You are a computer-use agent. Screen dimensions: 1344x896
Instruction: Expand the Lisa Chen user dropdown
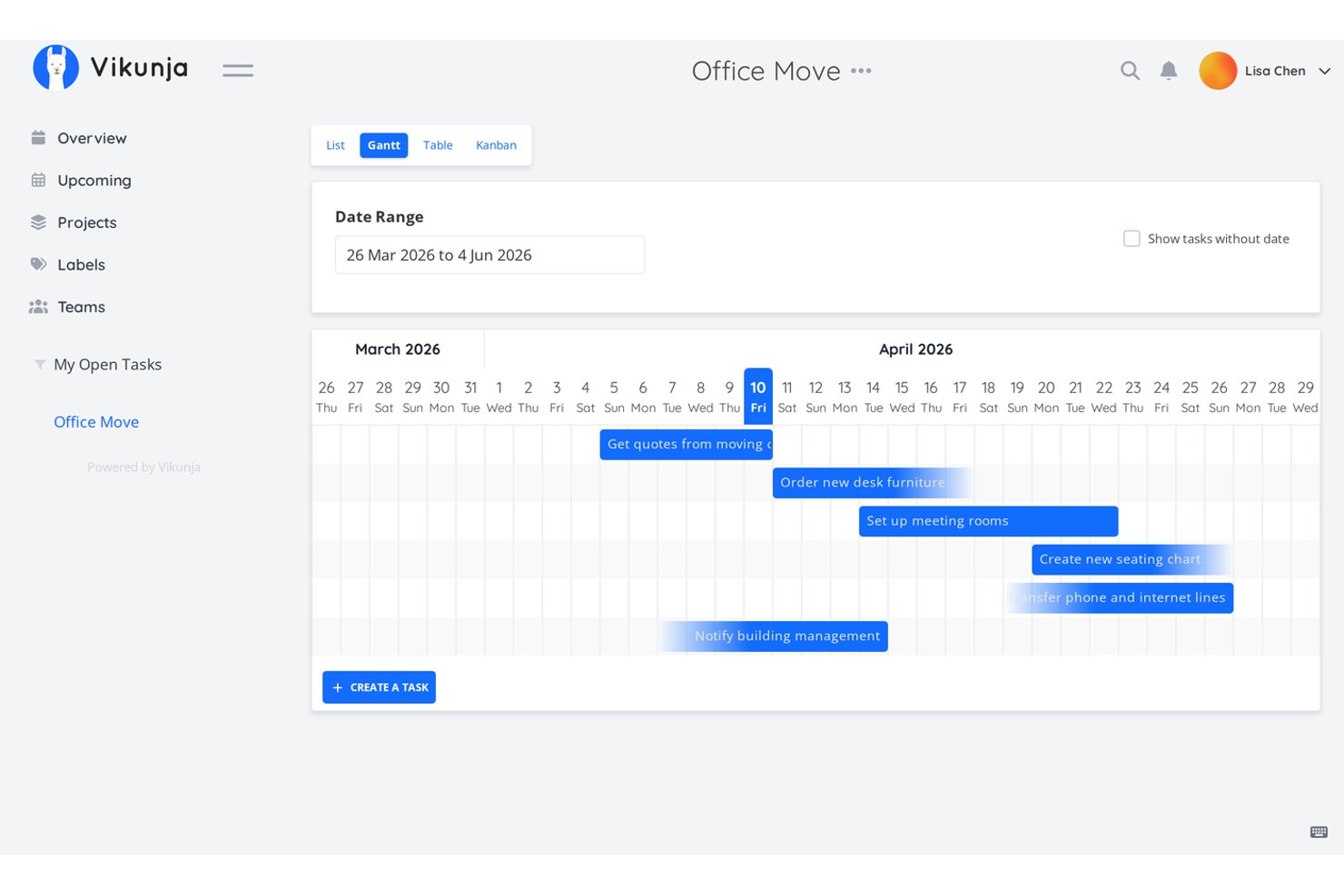1324,71
